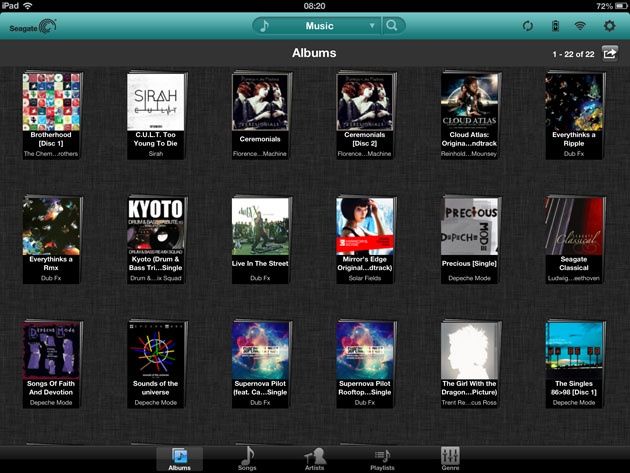Click artist 'Ludwig...eethoven'
630x473 pixels.
[x=574, y=278]
